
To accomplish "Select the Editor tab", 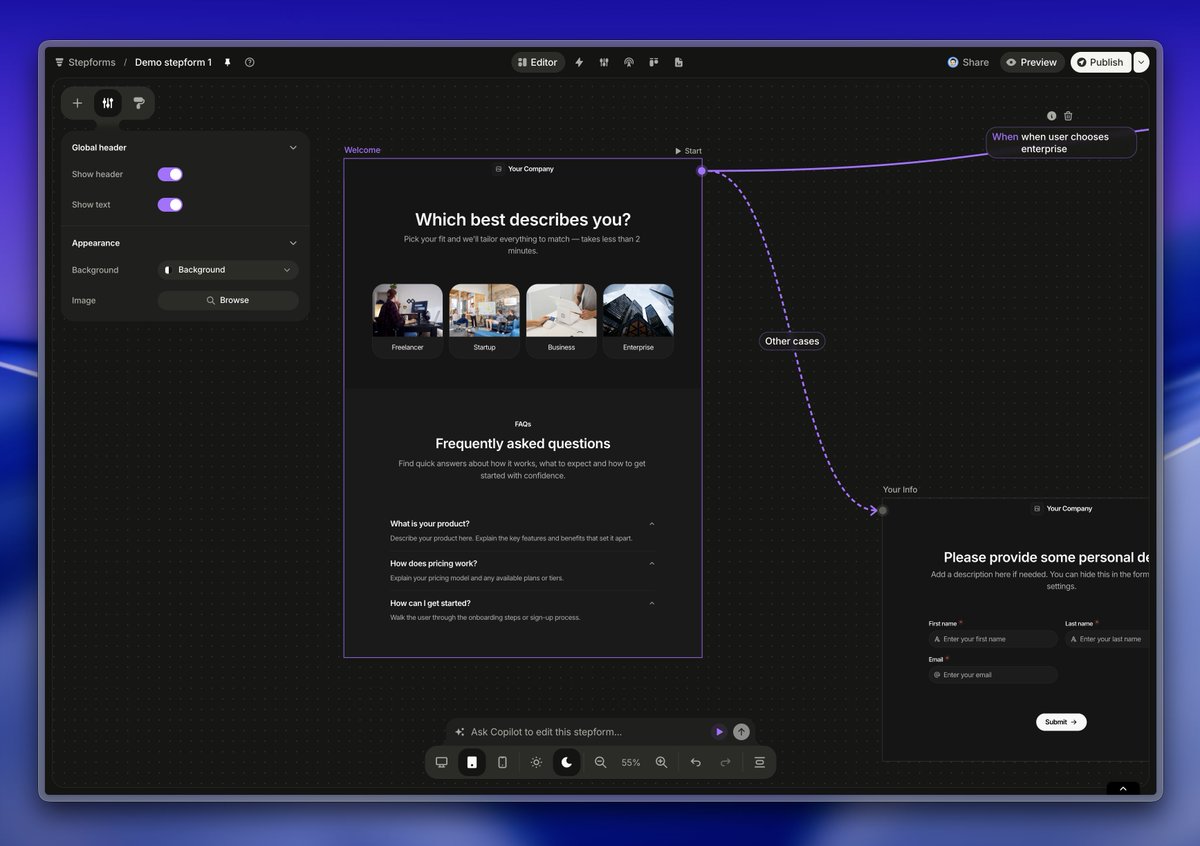I will [x=538, y=62].
